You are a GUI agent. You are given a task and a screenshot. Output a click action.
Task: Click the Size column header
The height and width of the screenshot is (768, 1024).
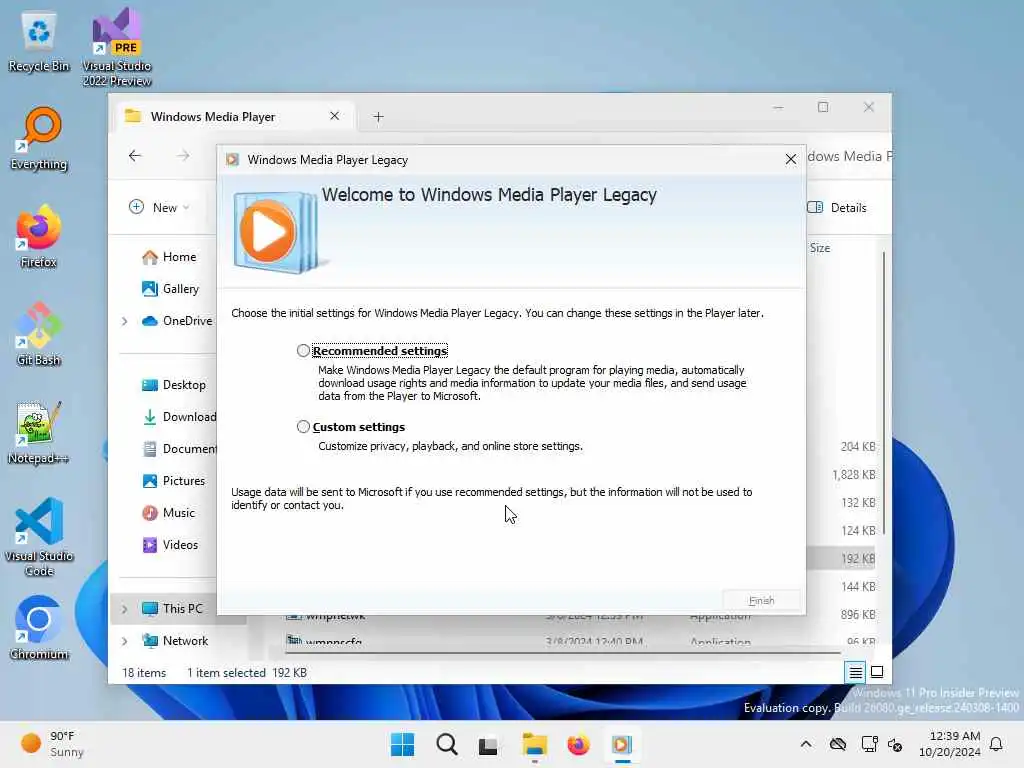[x=820, y=248]
